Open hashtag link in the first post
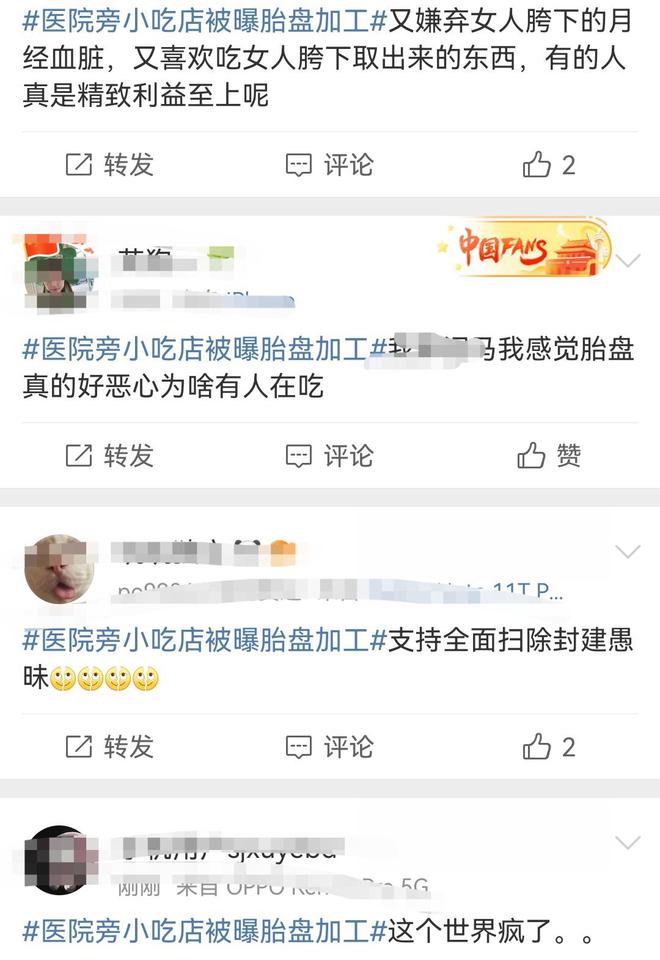This screenshot has height=960, width=660. click(x=204, y=22)
